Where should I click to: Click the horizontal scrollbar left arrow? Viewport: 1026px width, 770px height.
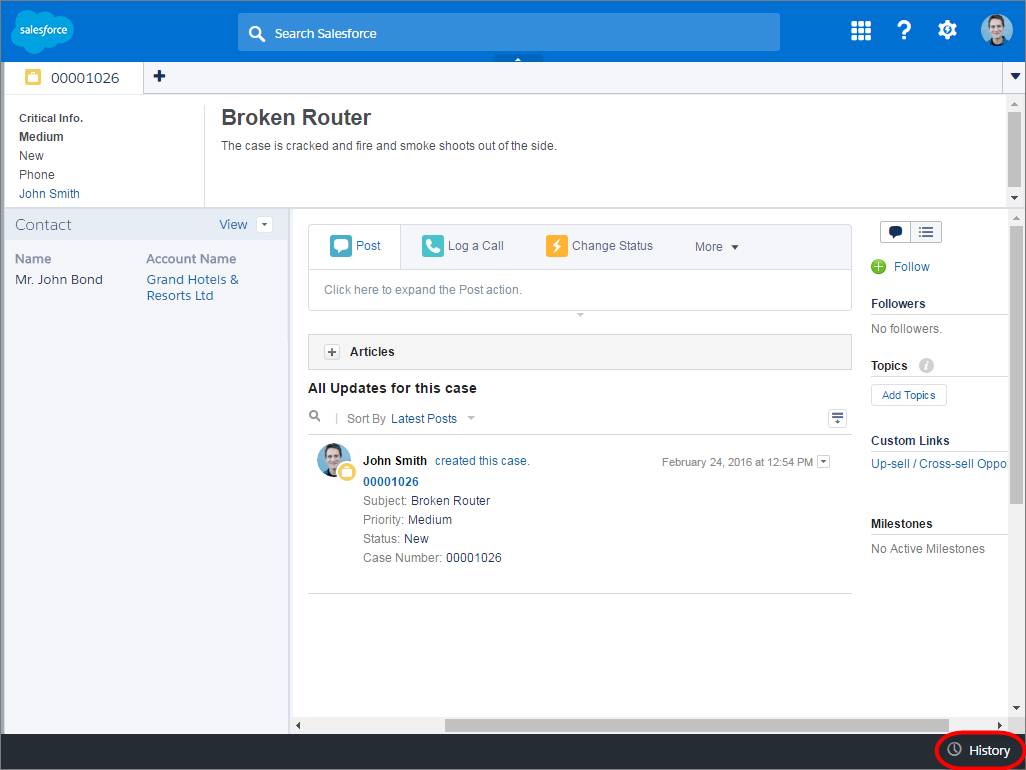(298, 726)
